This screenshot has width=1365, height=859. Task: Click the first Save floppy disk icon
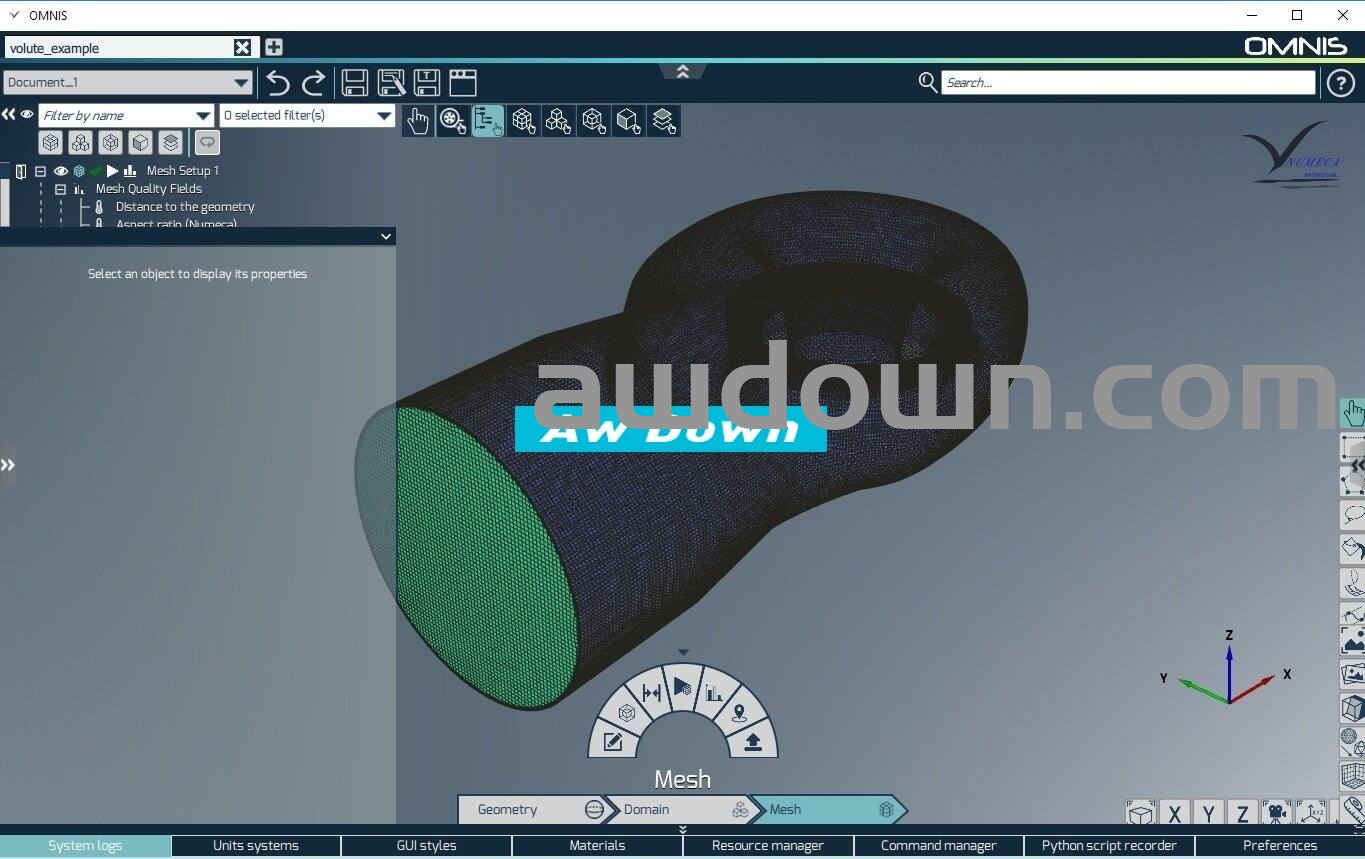pyautogui.click(x=355, y=83)
